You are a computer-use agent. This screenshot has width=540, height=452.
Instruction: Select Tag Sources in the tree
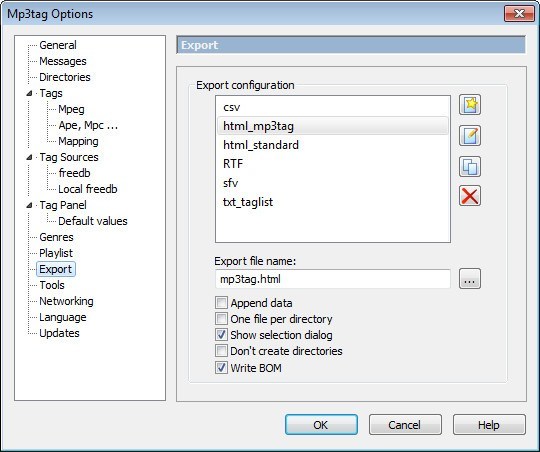pos(69,157)
